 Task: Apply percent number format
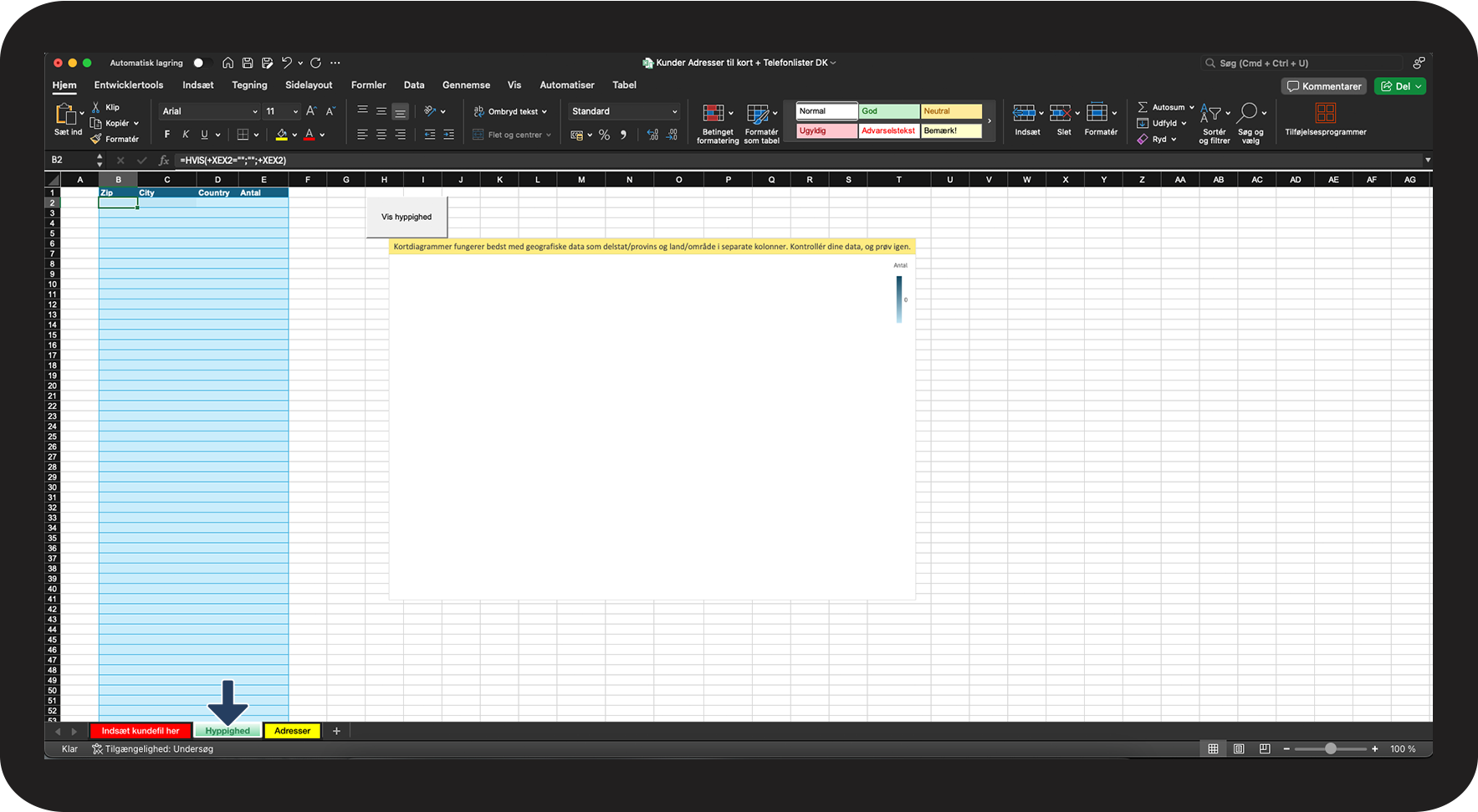604,135
